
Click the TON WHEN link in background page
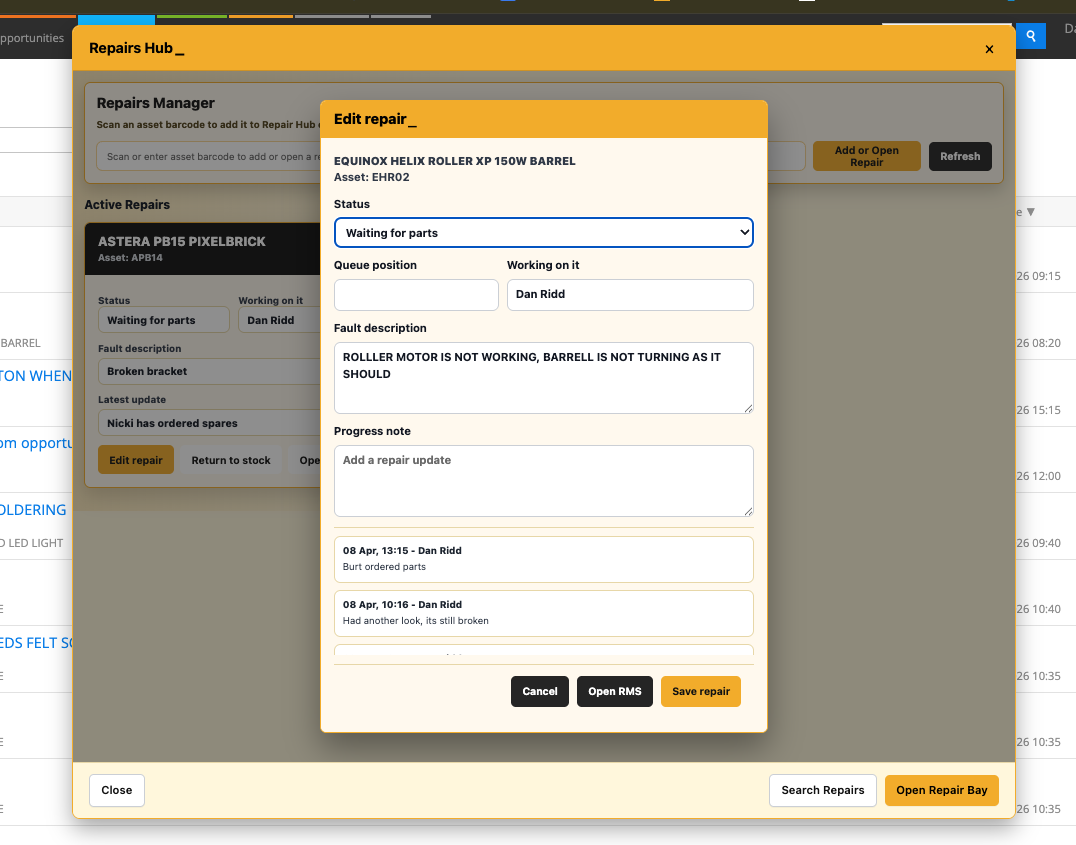point(36,376)
